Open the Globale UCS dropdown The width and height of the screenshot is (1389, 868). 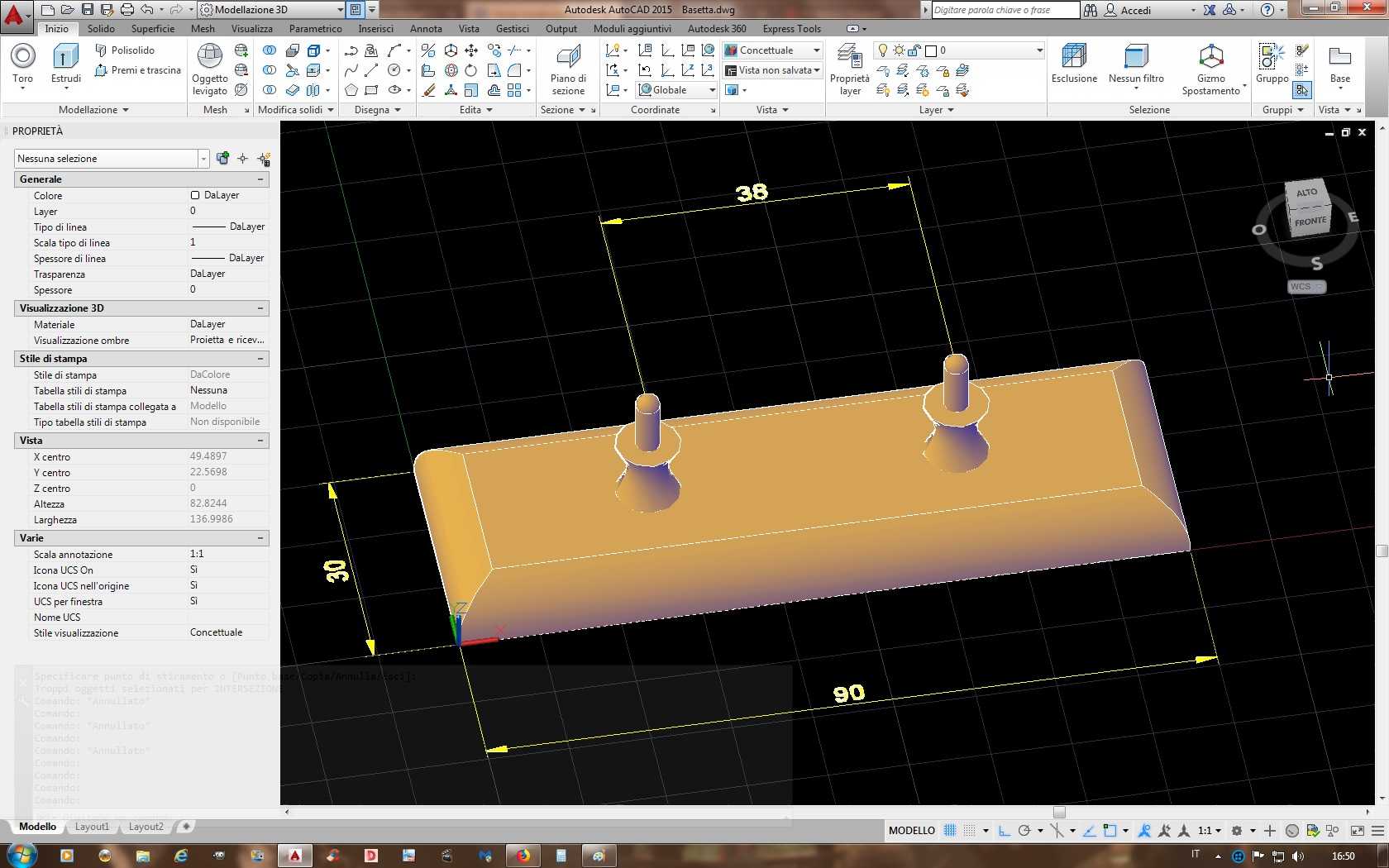677,90
